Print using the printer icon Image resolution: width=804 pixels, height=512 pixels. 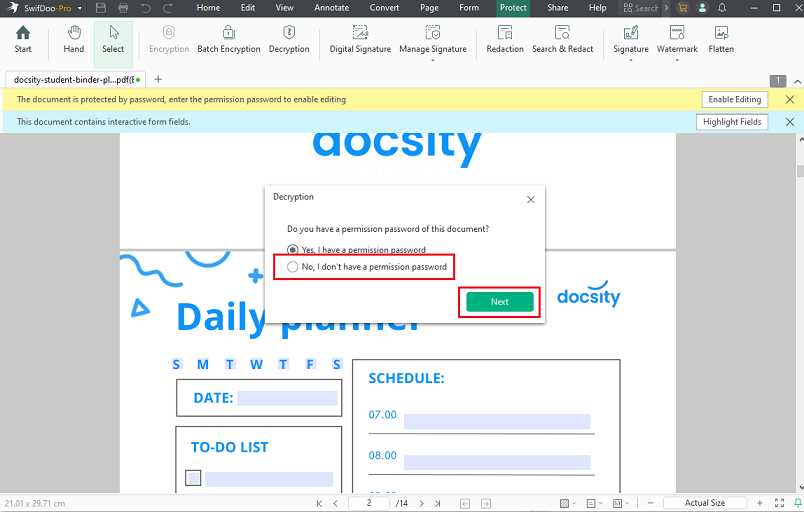point(123,8)
